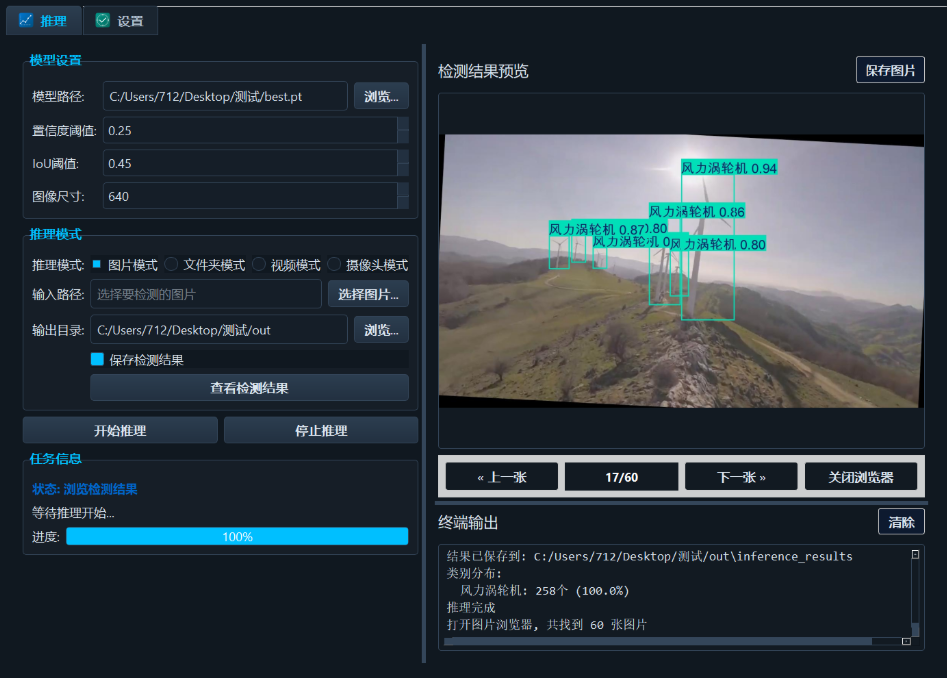Advance to next image with 下一张

pos(740,476)
